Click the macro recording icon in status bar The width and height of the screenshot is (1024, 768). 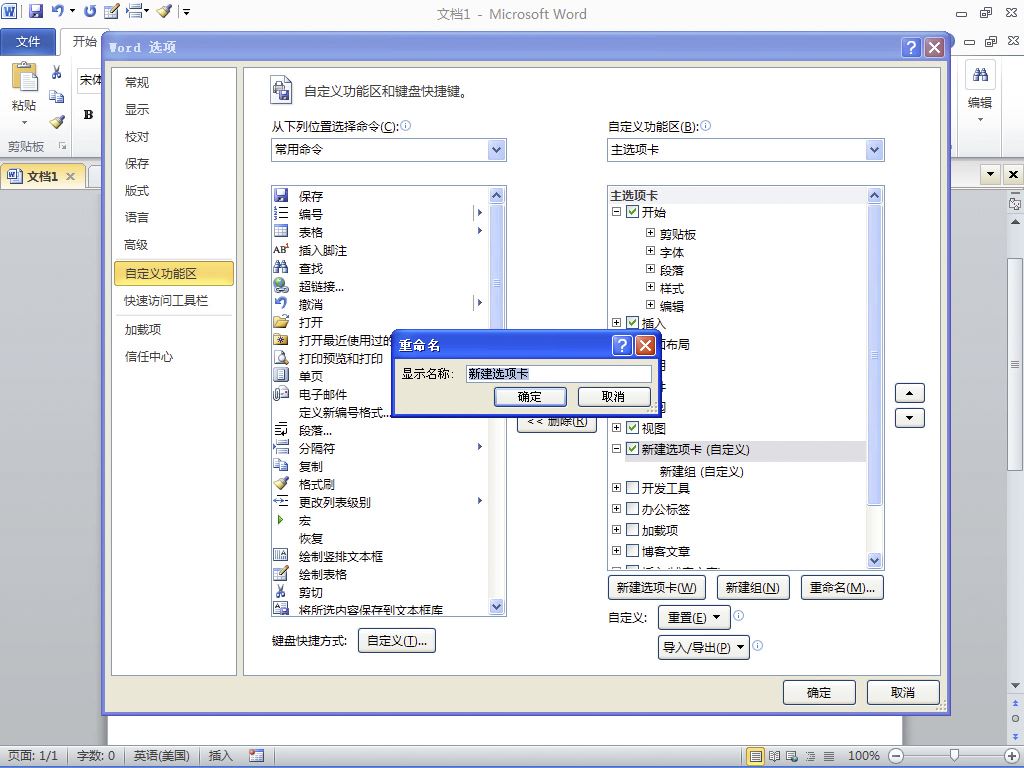coord(257,756)
